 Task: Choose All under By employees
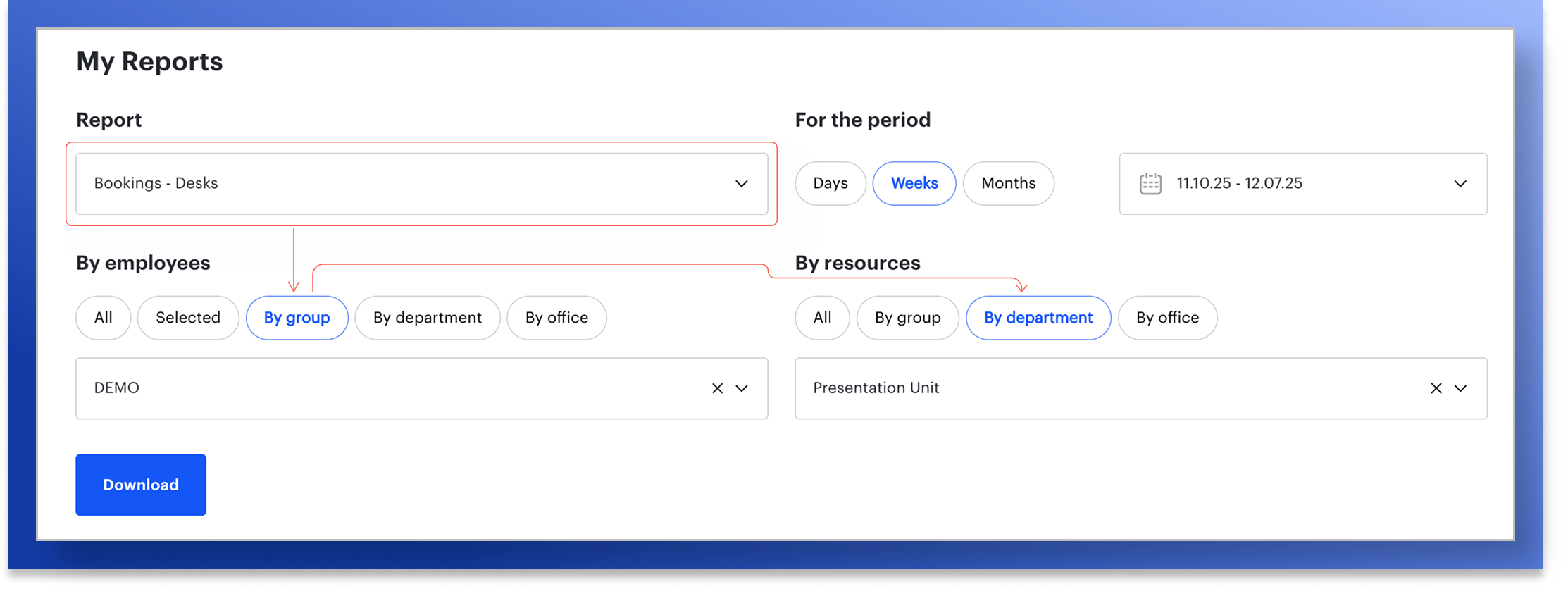103,318
